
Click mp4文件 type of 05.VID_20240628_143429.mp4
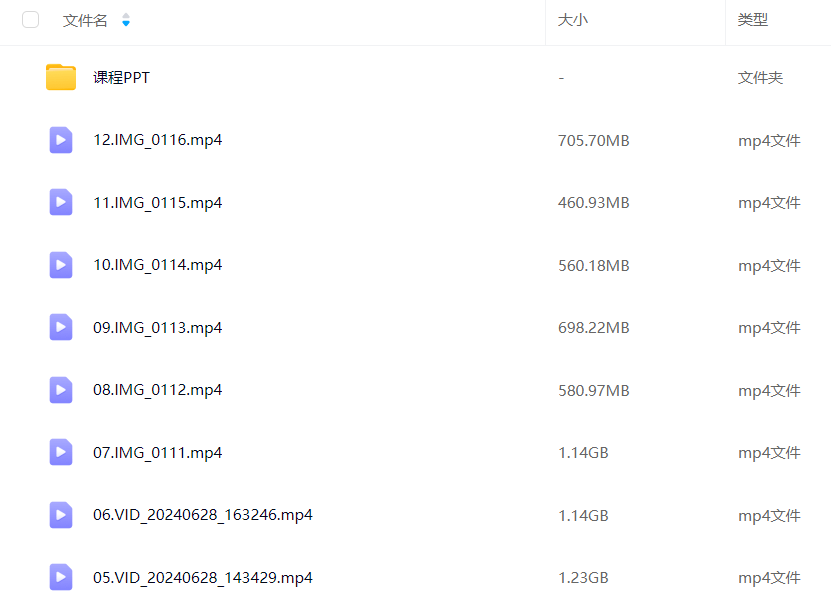click(x=769, y=578)
